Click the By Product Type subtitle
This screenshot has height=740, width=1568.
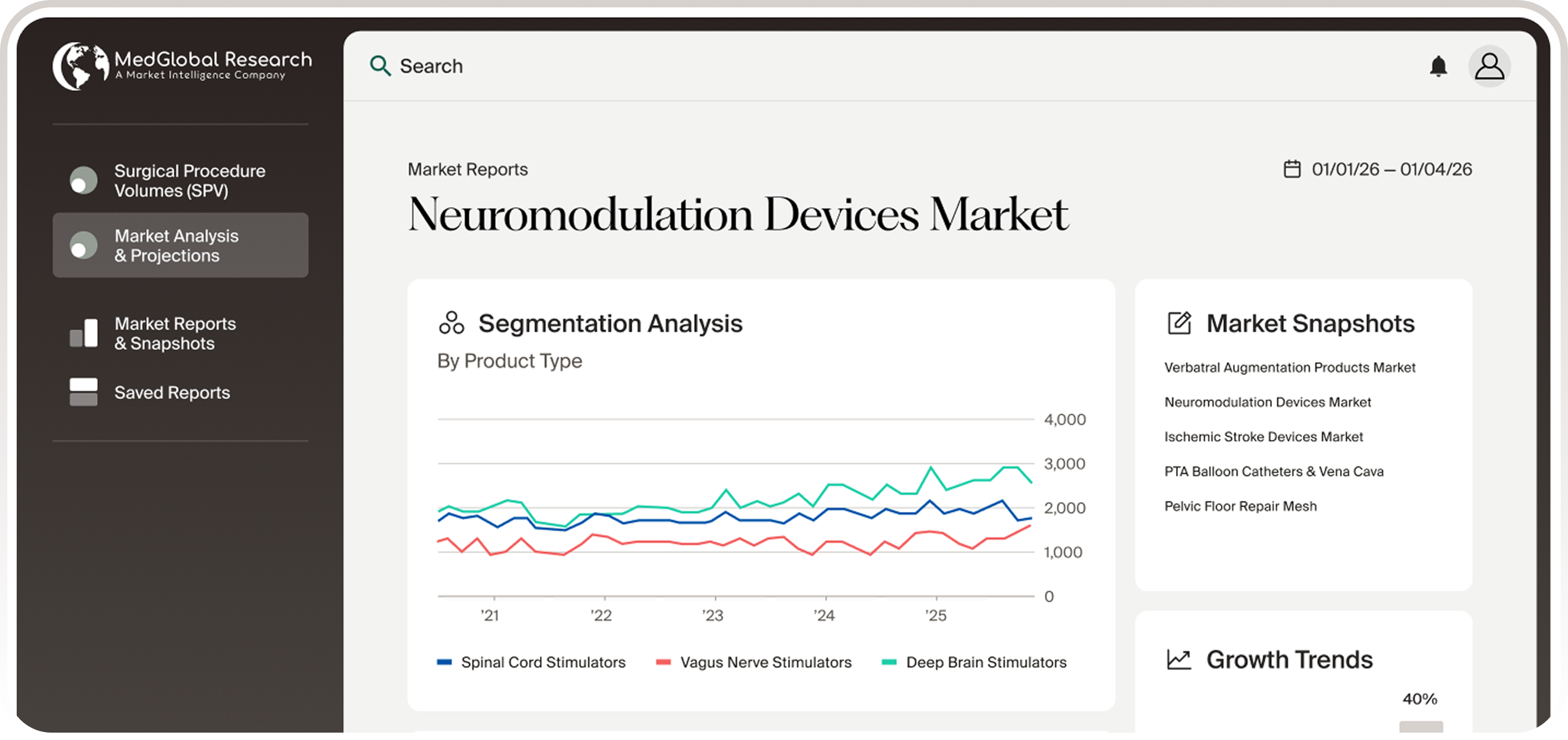coord(509,361)
